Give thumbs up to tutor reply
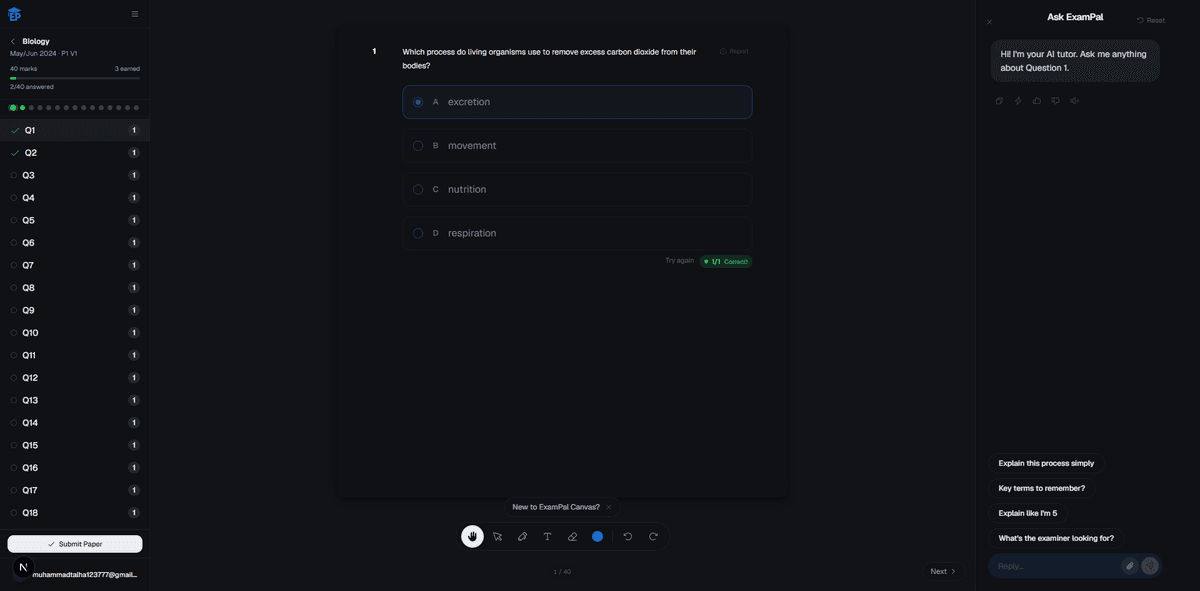 coord(1037,101)
